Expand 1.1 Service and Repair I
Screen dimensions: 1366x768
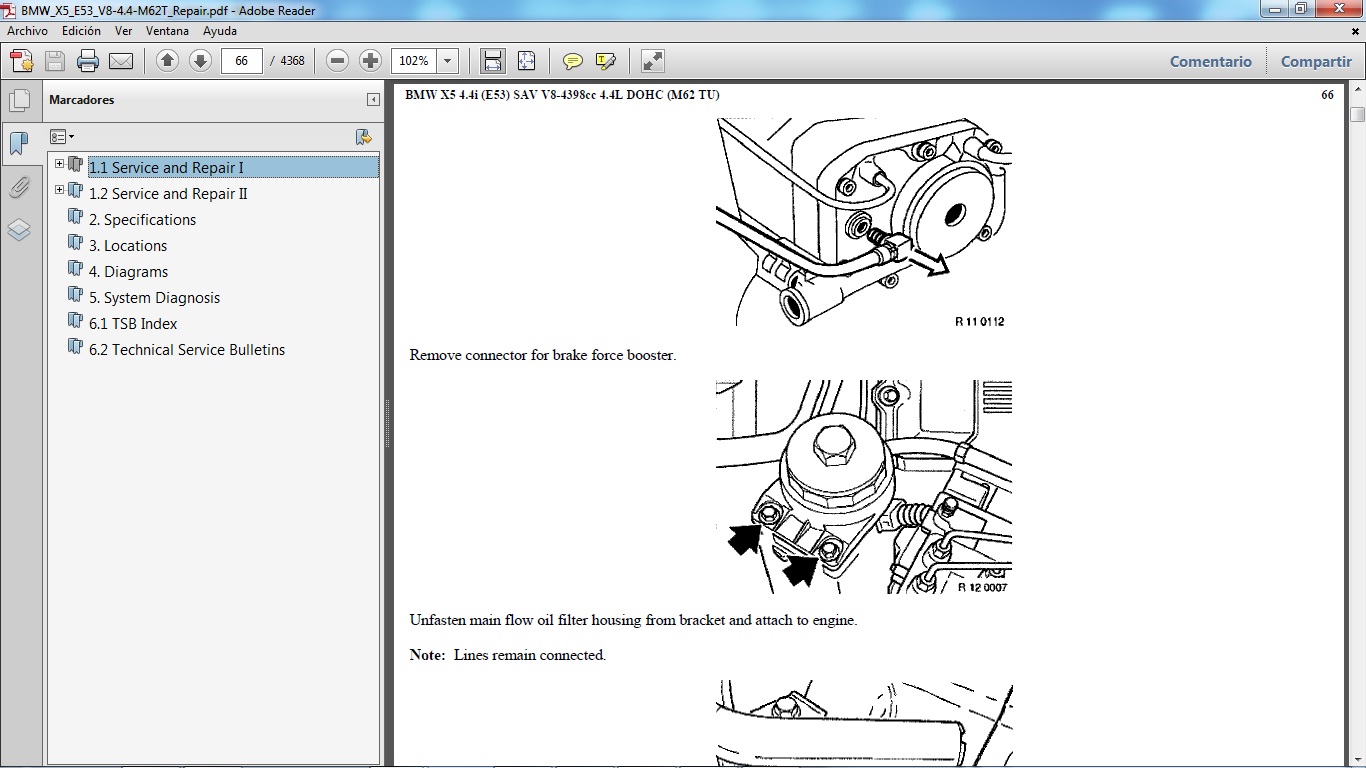[x=59, y=164]
